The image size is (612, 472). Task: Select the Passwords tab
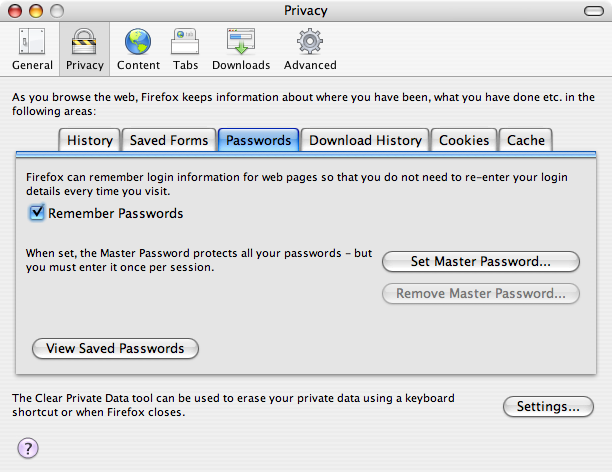[x=258, y=140]
